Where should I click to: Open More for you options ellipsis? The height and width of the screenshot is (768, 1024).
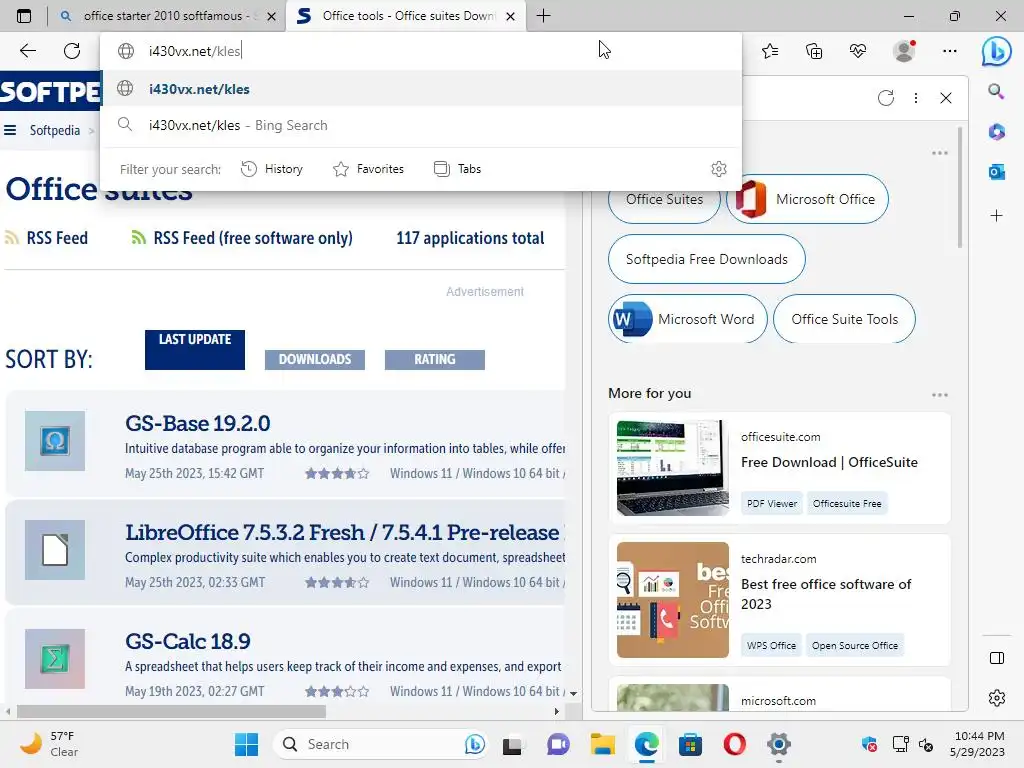(940, 395)
